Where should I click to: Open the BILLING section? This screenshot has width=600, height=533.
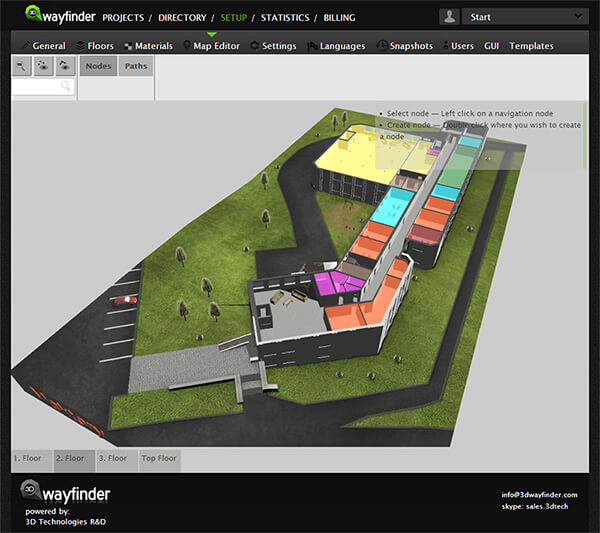(339, 18)
